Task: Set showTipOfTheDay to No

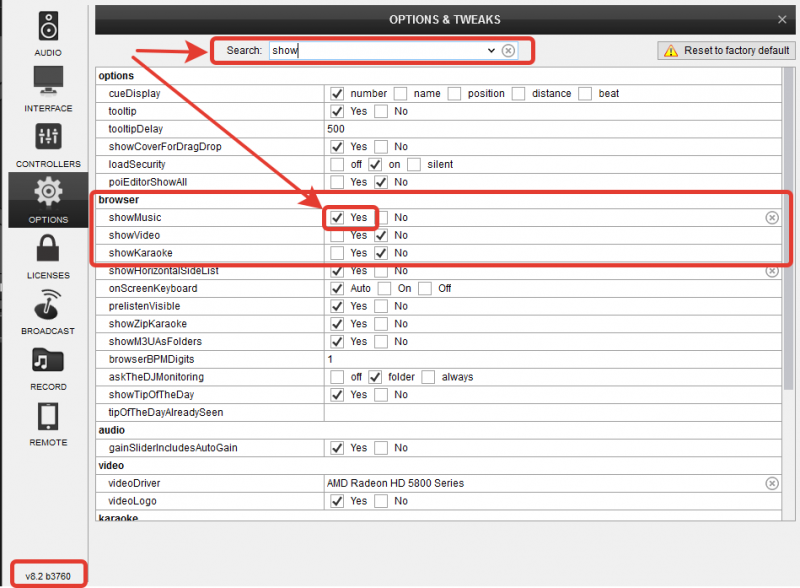Action: click(x=381, y=395)
